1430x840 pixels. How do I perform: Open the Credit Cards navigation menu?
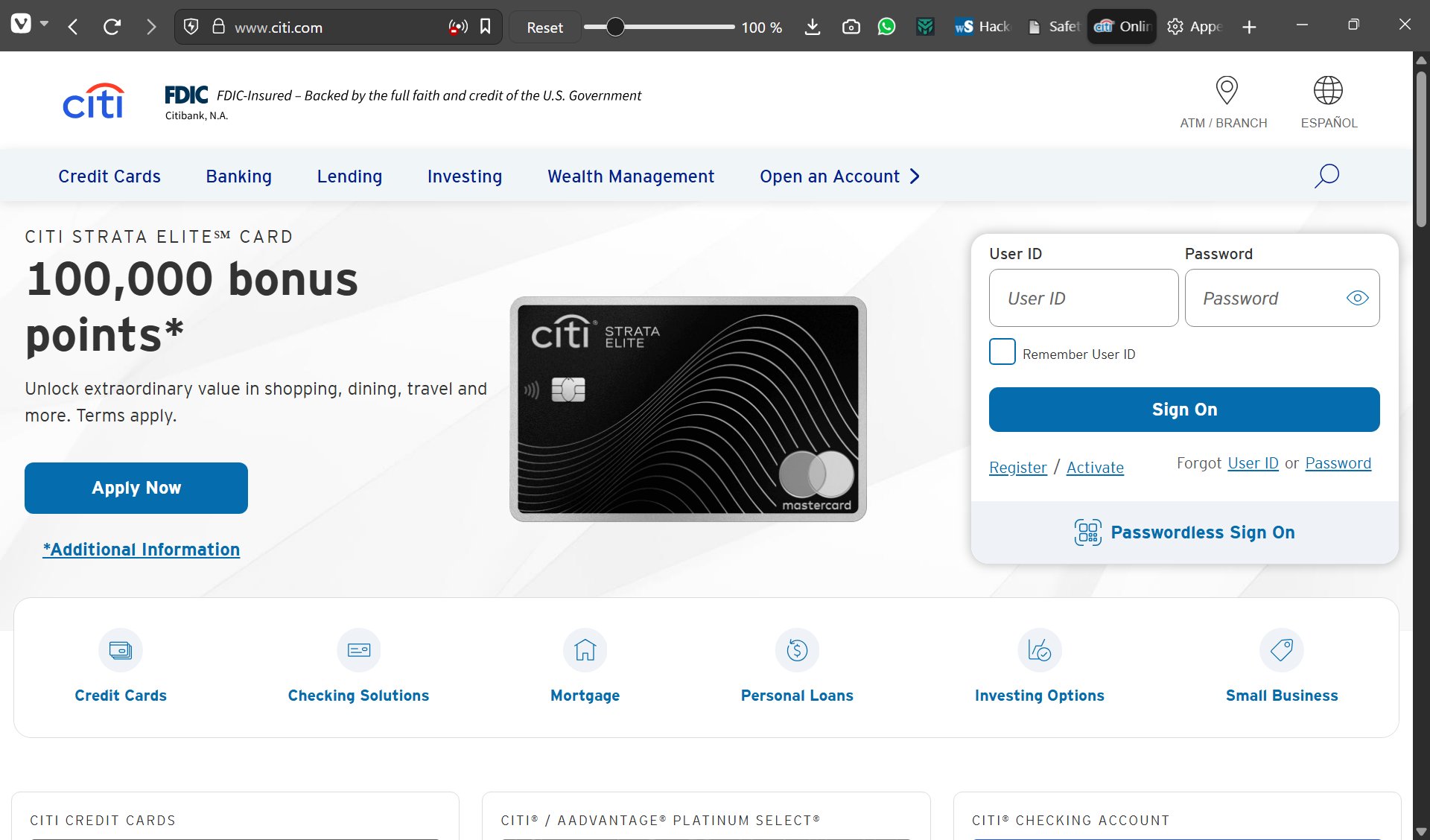pyautogui.click(x=109, y=176)
